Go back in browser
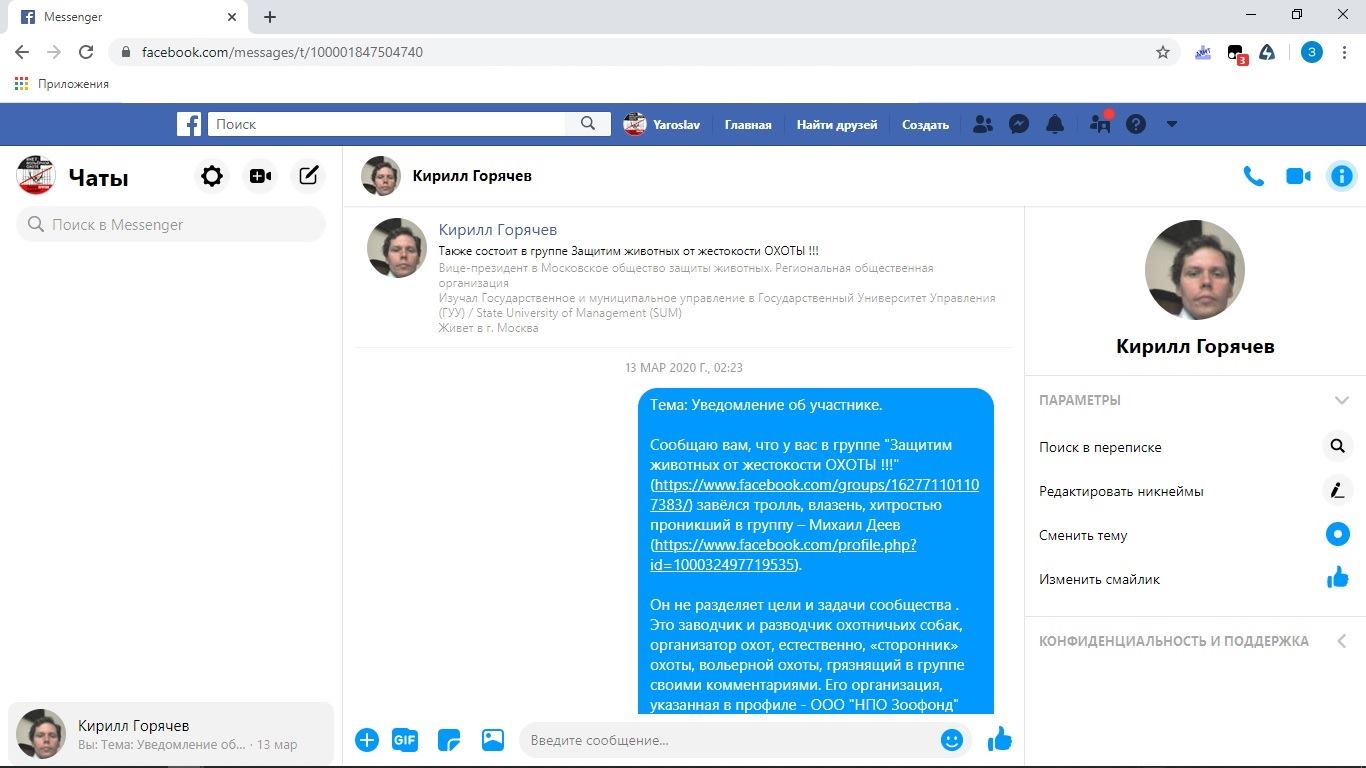The width and height of the screenshot is (1366, 768). pyautogui.click(x=22, y=52)
